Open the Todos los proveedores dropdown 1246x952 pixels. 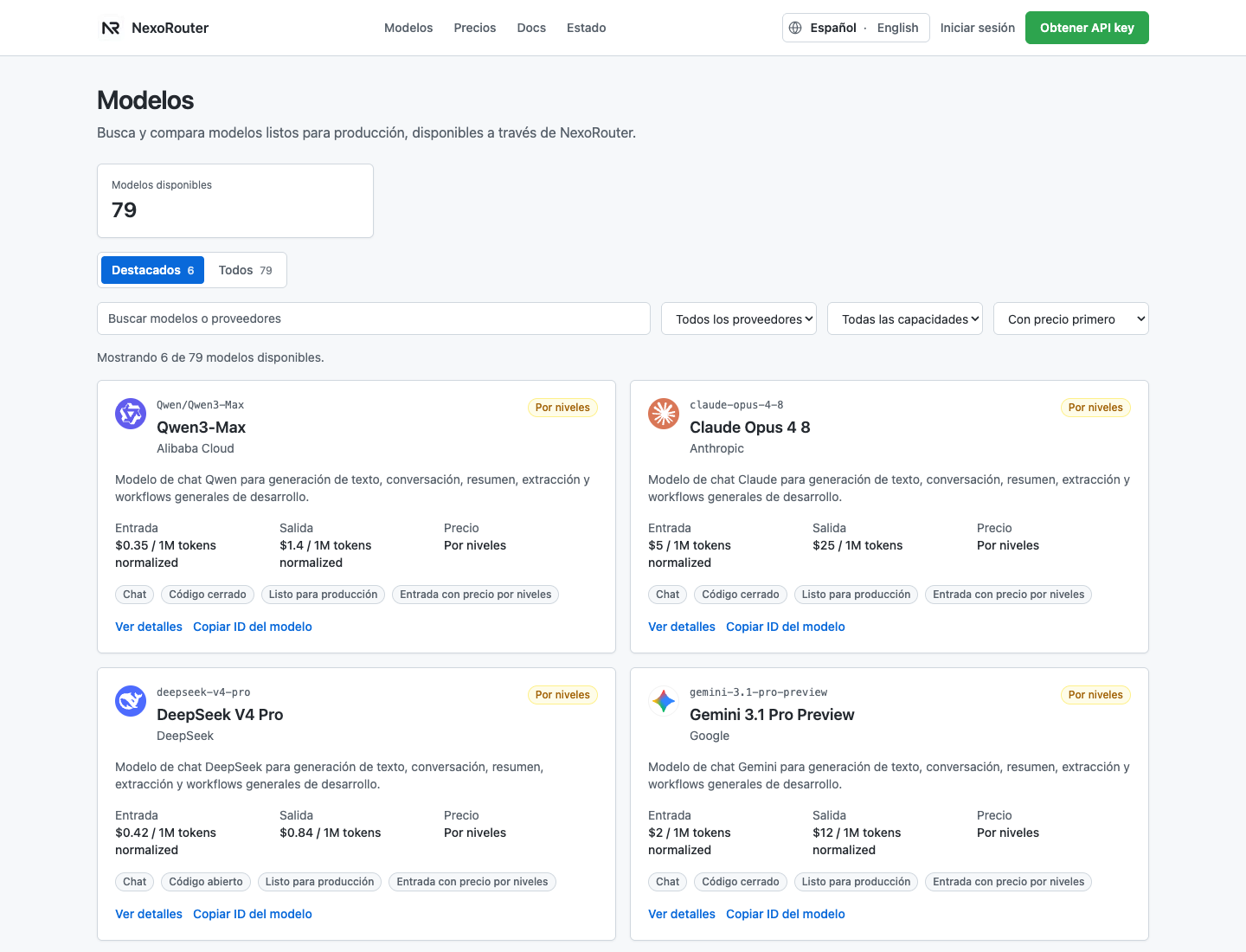point(739,318)
